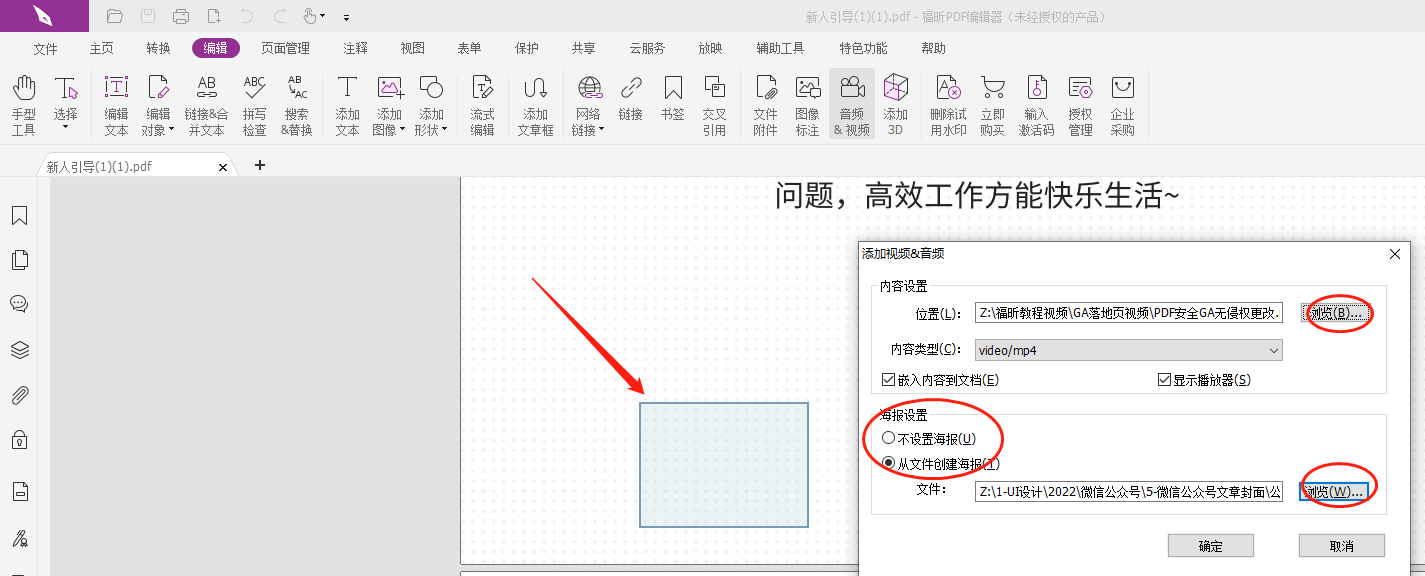Select the 不设置海报 radio option
Screen dimensions: 1425x576
pyautogui.click(x=888, y=438)
